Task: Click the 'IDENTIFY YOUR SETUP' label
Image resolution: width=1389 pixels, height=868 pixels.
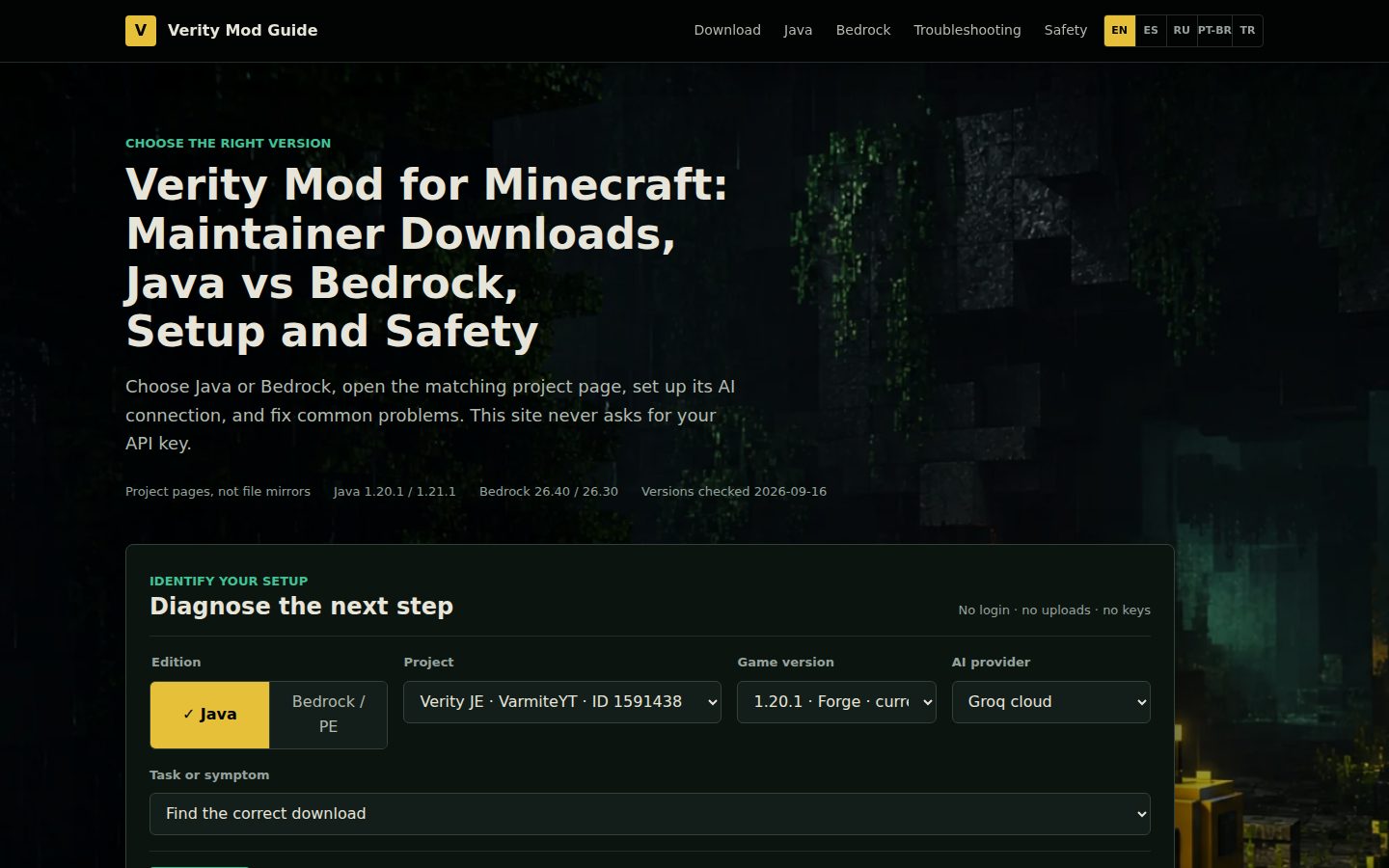Action: 229,582
